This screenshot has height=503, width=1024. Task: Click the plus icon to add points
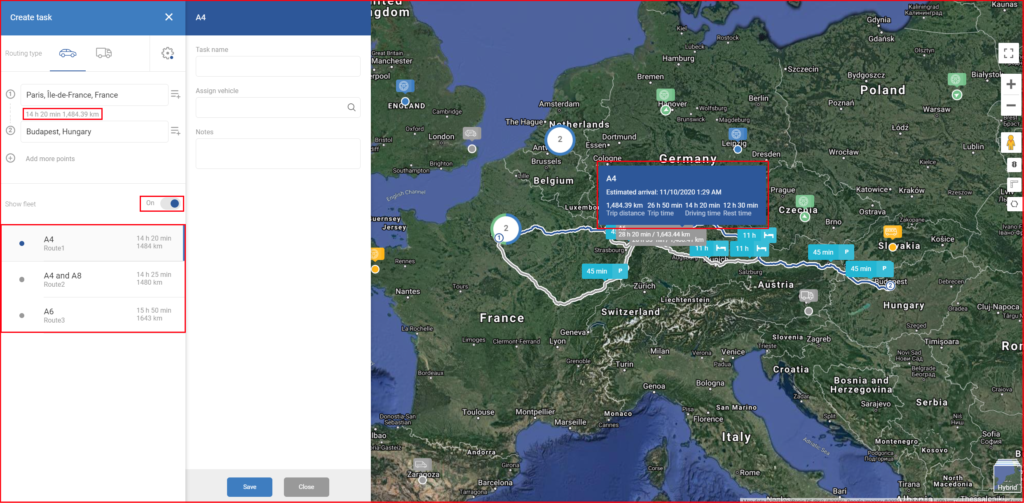pyautogui.click(x=10, y=159)
